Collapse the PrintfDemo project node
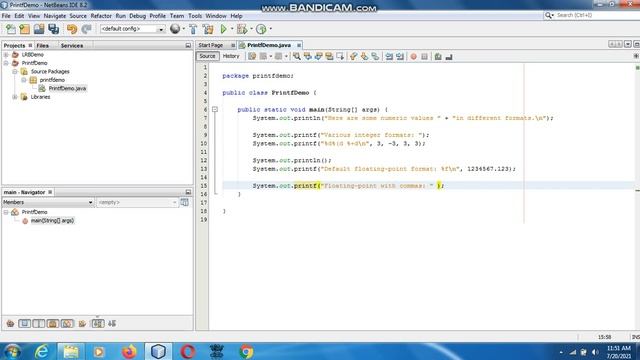Screen dimensions: 640x360 coord(6,63)
